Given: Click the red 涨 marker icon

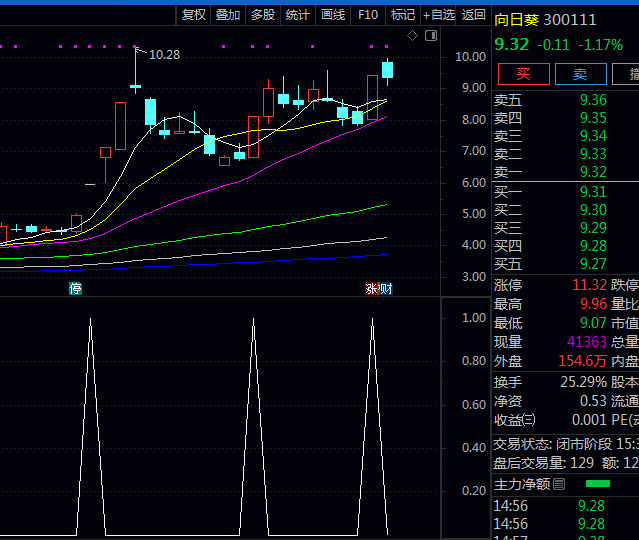Looking at the screenshot, I should 371,289.
